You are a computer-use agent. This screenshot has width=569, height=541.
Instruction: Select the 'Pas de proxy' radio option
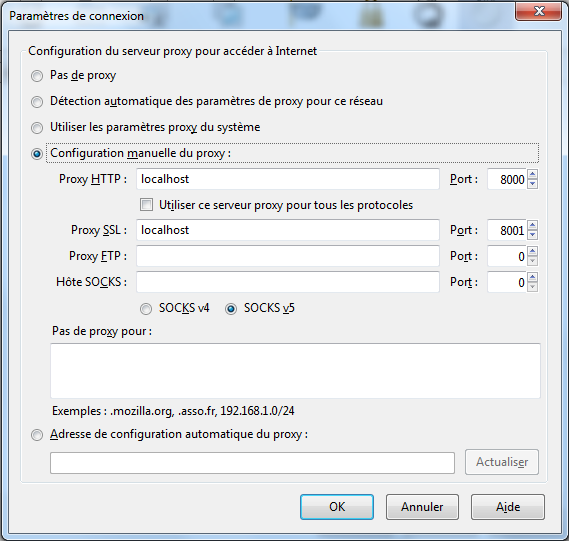click(x=37, y=76)
